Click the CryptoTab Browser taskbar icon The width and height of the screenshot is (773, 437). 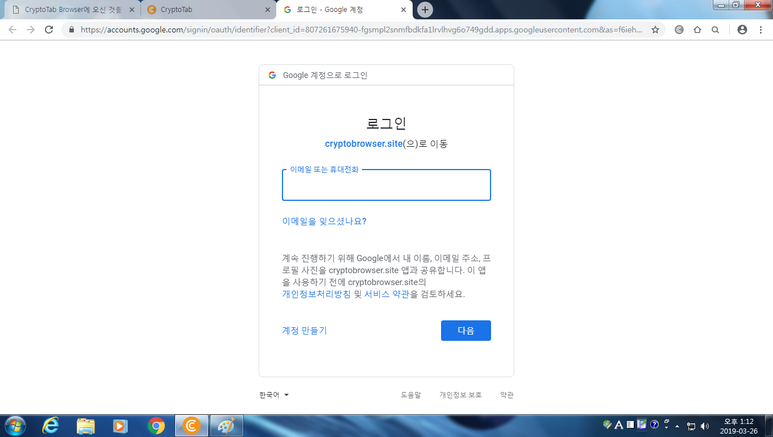(x=191, y=426)
